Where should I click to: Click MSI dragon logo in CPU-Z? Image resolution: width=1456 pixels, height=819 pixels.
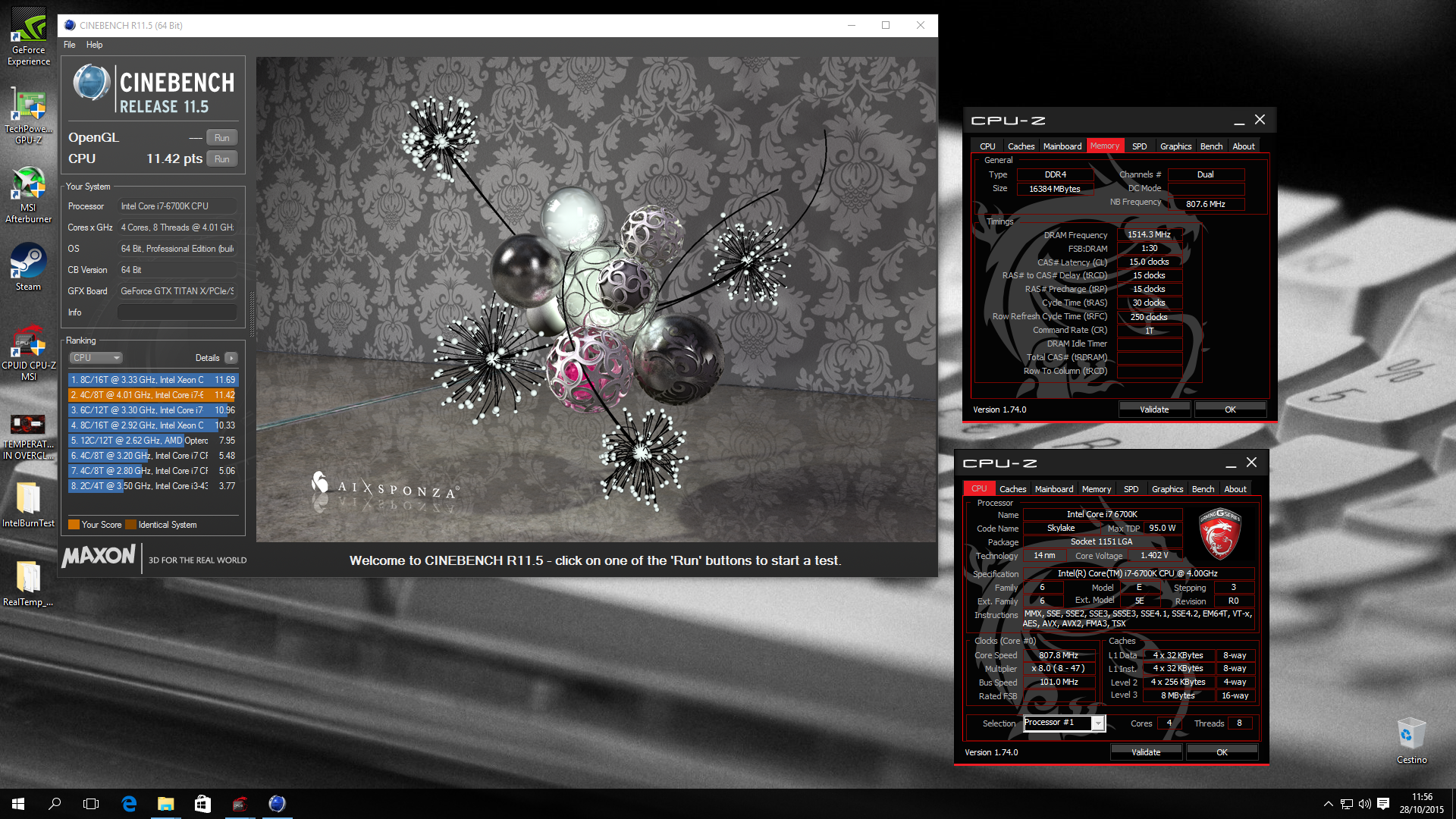coord(1219,534)
